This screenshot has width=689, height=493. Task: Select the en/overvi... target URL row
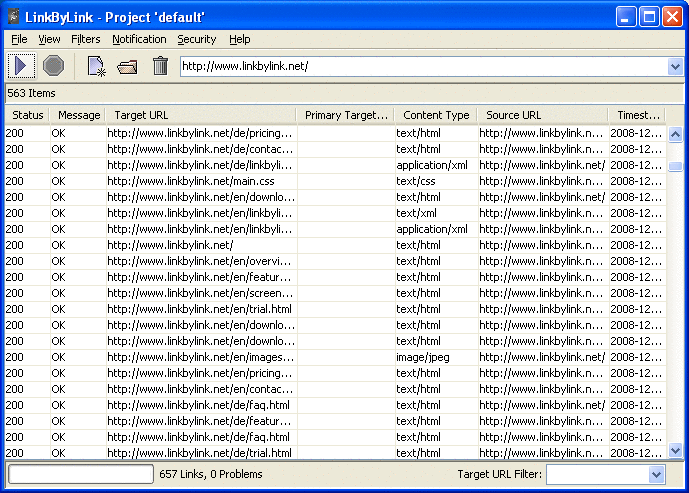335,261
